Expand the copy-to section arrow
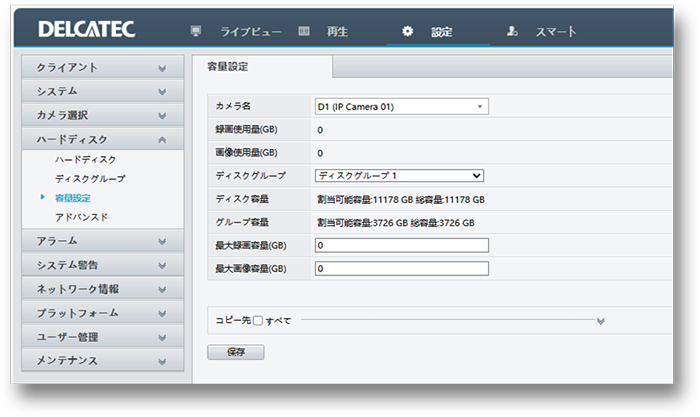Screen dimensions: 700x417 [x=600, y=321]
